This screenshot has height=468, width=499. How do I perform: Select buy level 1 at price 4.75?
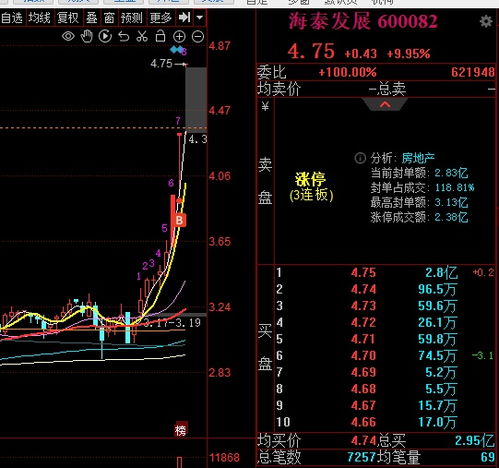[385, 273]
